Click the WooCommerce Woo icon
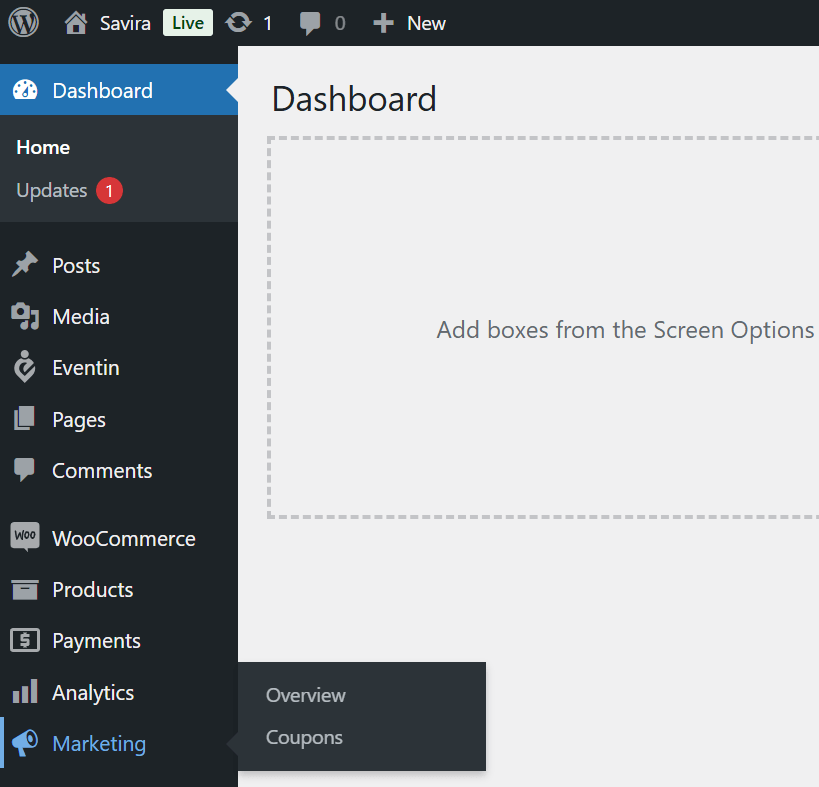819x787 pixels. [25, 537]
